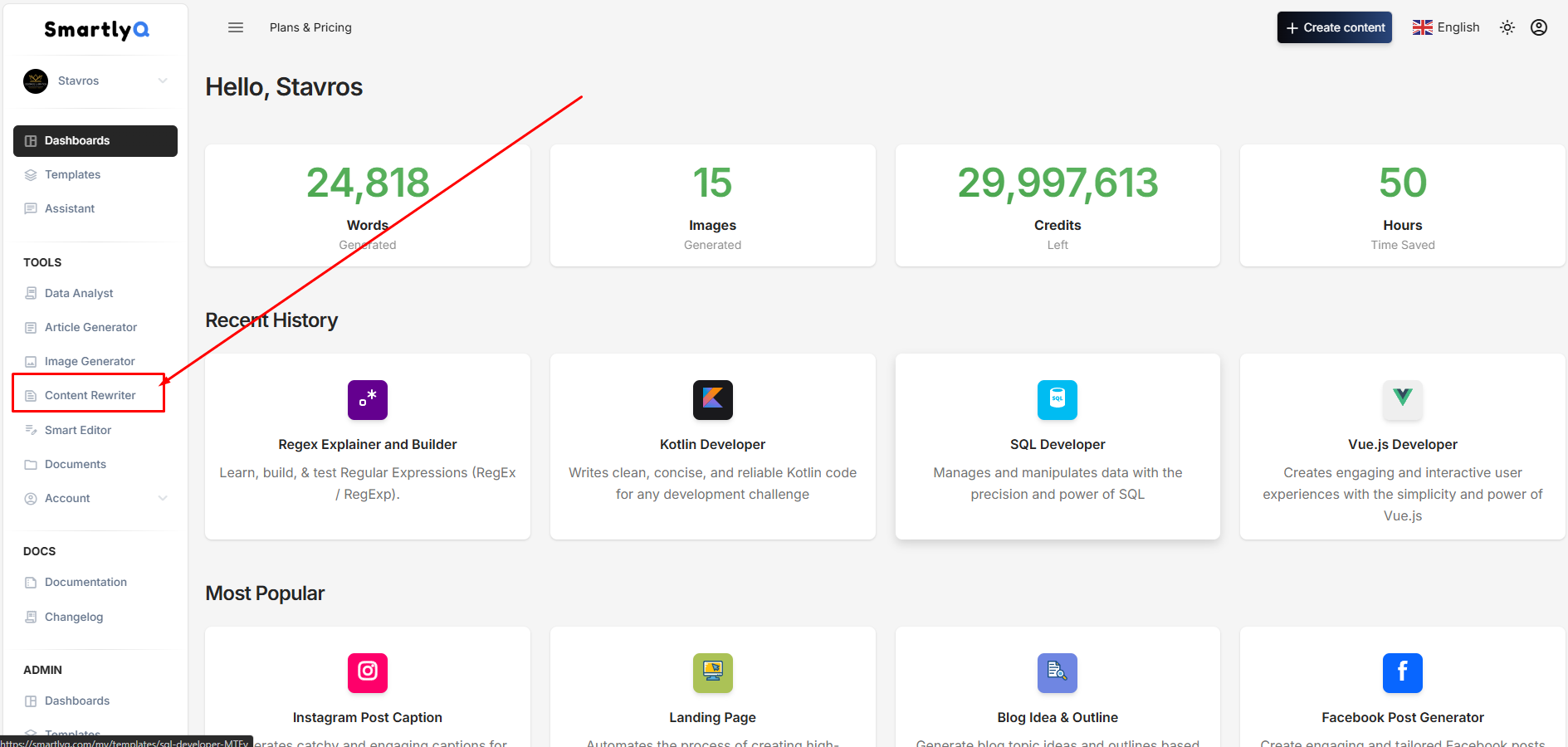Click the Data Analyst icon in sidebar

[31, 293]
